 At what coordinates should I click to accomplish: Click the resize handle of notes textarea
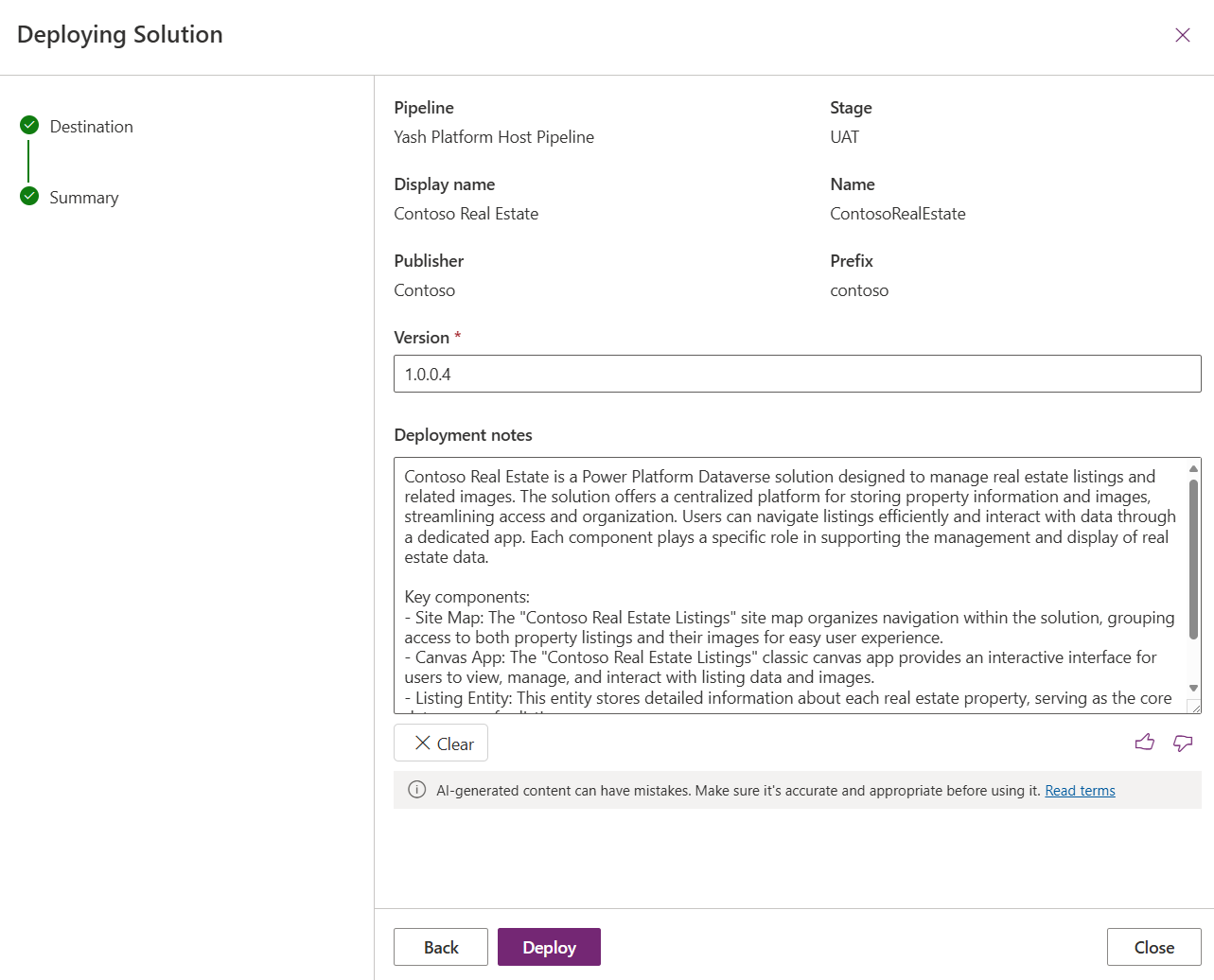click(1194, 707)
